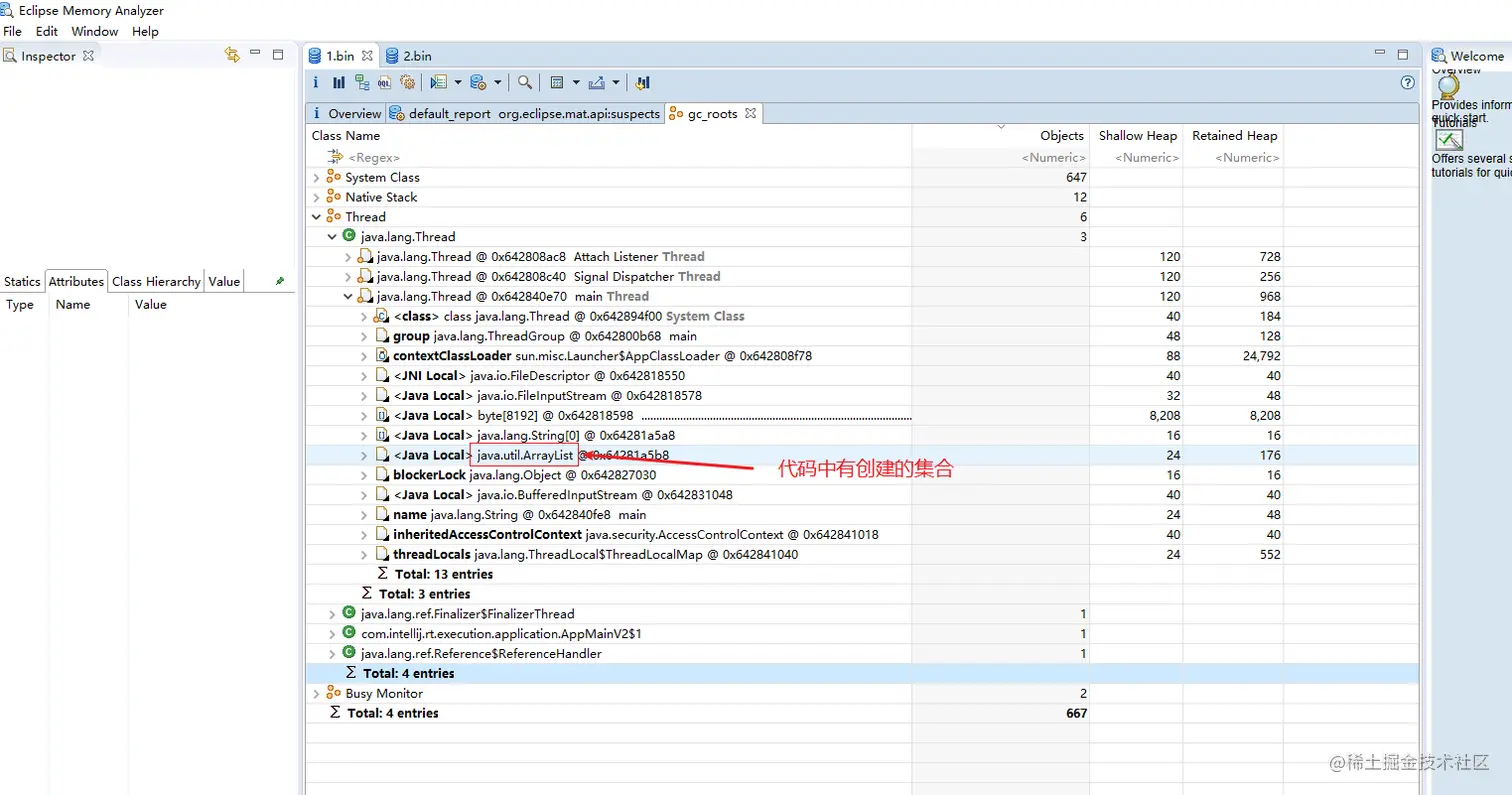Viewport: 1512px width, 795px height.
Task: Click the Retained Heap Numeric filter field
Action: click(1234, 157)
